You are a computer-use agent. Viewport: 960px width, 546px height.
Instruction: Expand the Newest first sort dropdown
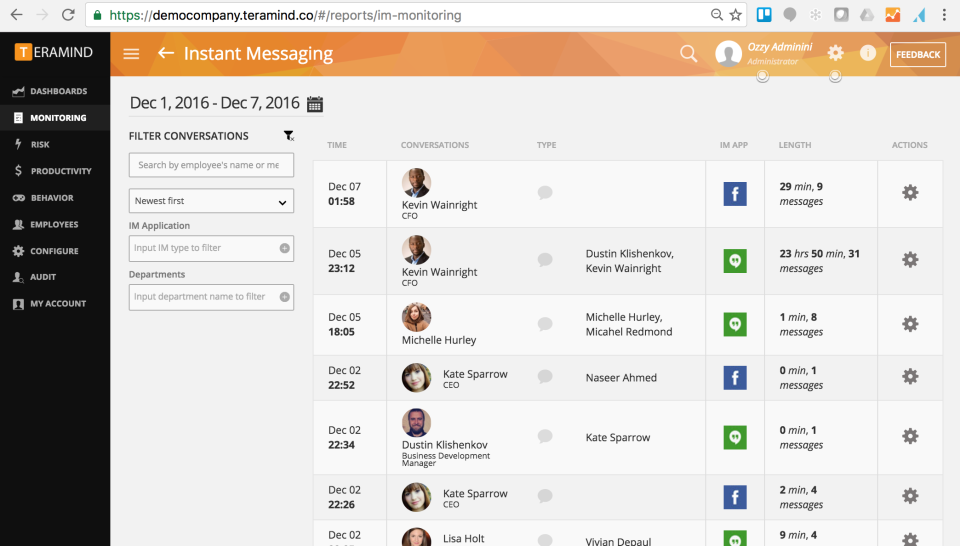click(x=211, y=201)
